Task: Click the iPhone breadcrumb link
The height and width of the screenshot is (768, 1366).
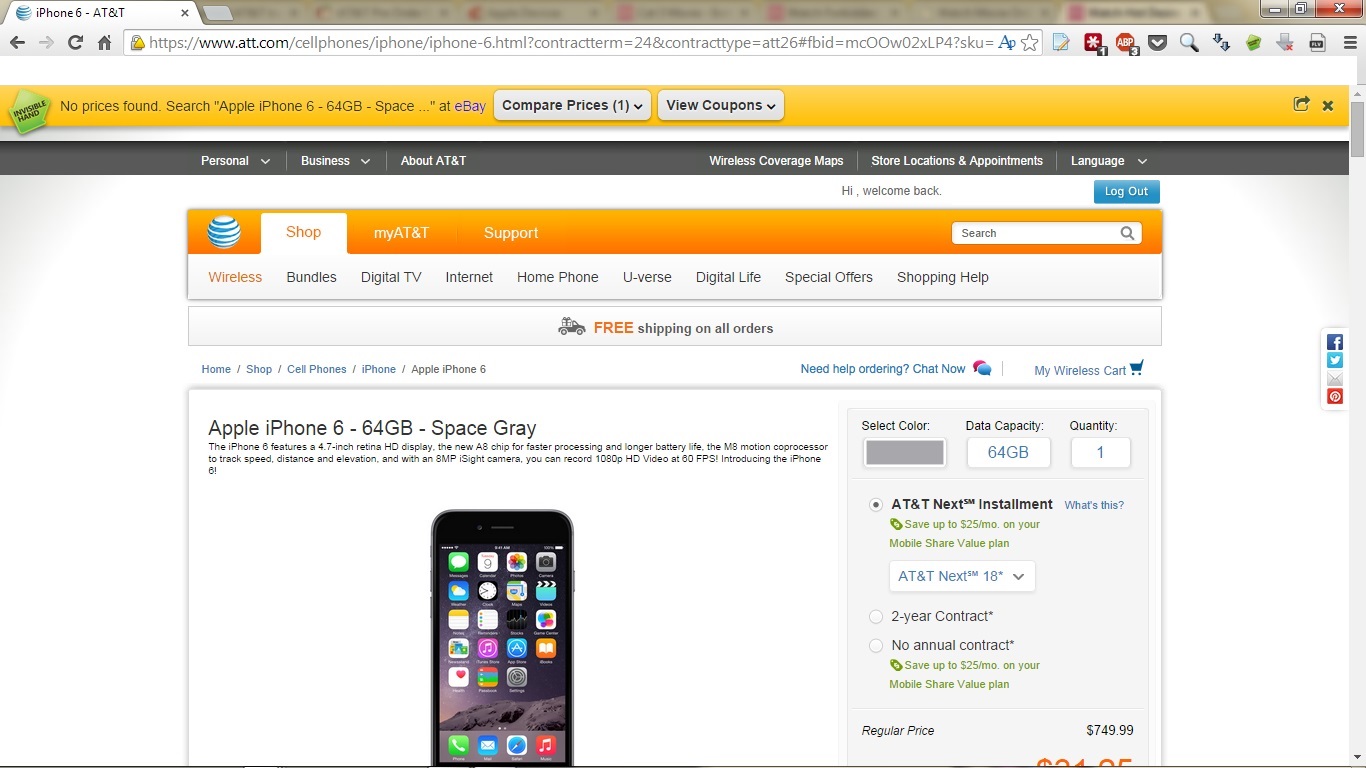Action: click(x=379, y=369)
